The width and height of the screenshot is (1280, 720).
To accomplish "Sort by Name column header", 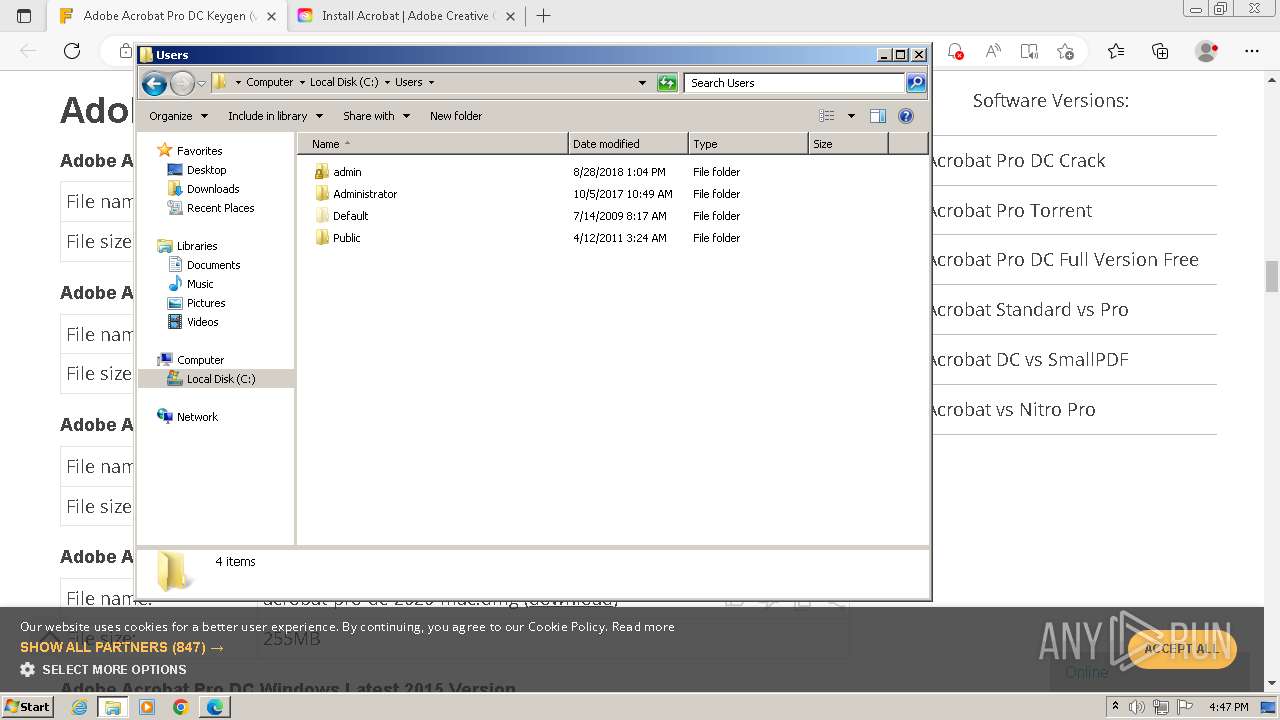I will [x=433, y=144].
